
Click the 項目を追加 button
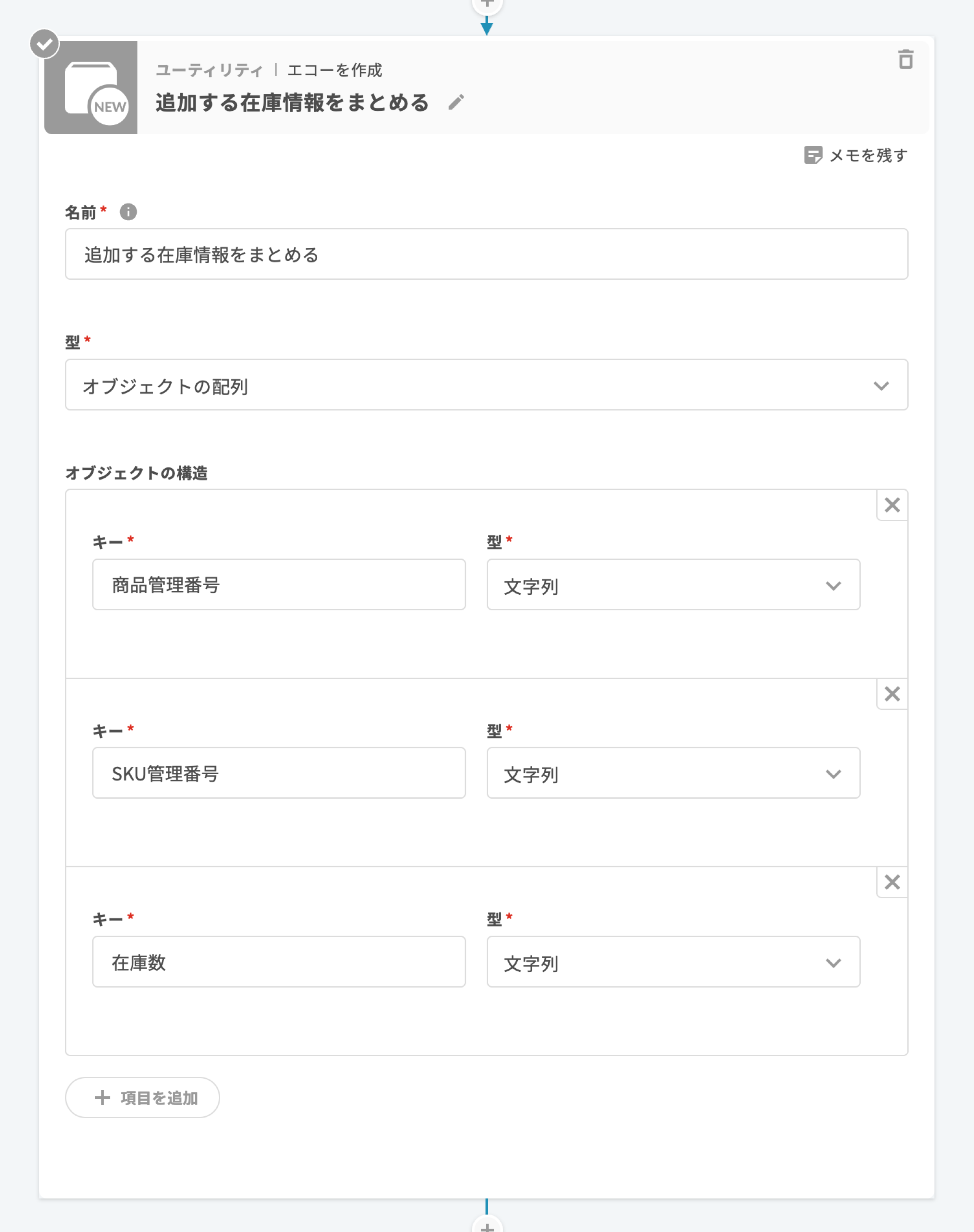pyautogui.click(x=143, y=1097)
